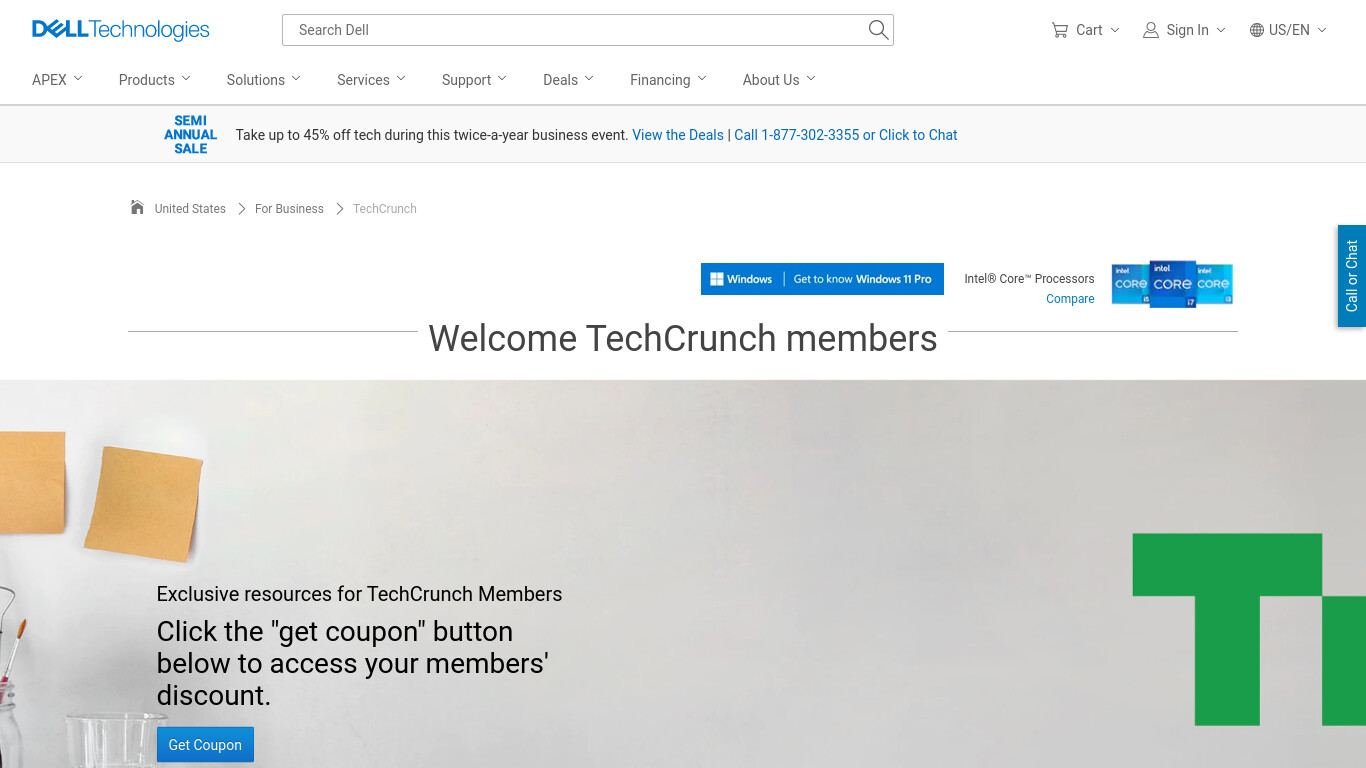Open the Solutions menu
This screenshot has width=1366, height=768.
[x=264, y=80]
